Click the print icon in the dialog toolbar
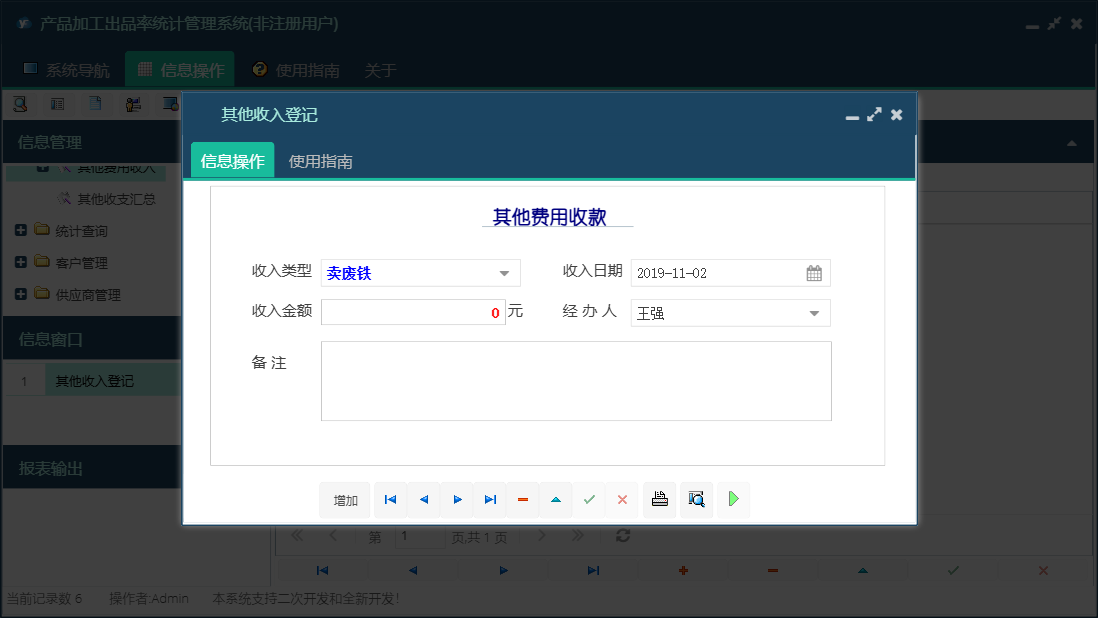The width and height of the screenshot is (1098, 618). pos(659,499)
